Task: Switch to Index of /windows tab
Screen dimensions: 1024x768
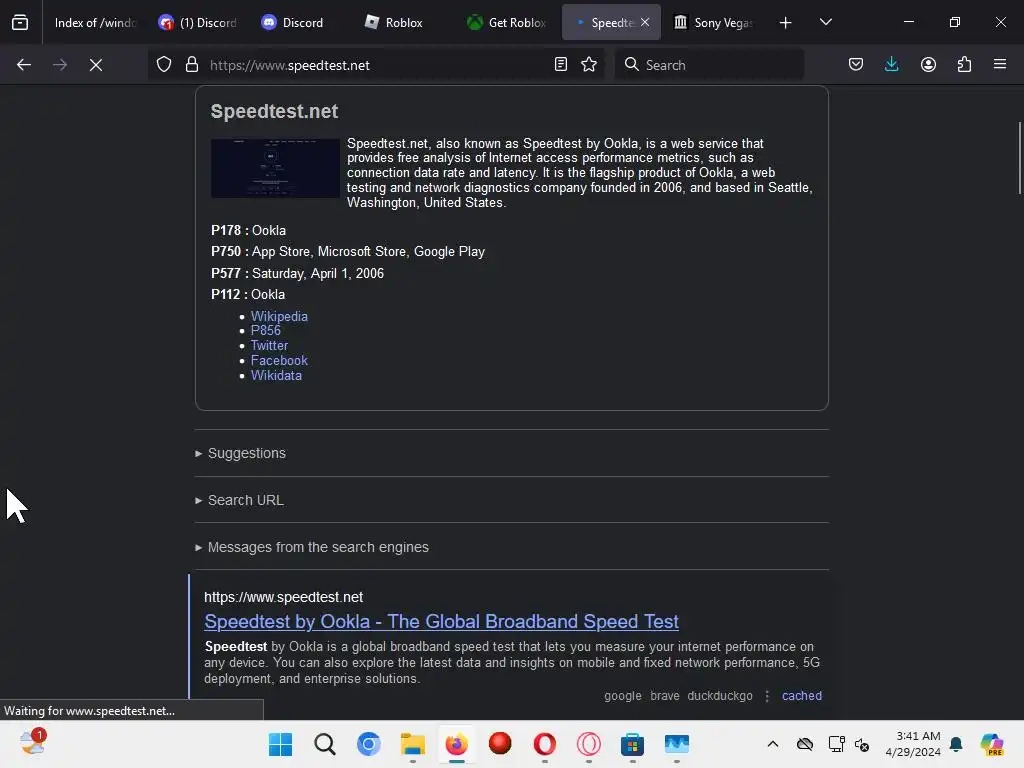Action: pos(94,22)
